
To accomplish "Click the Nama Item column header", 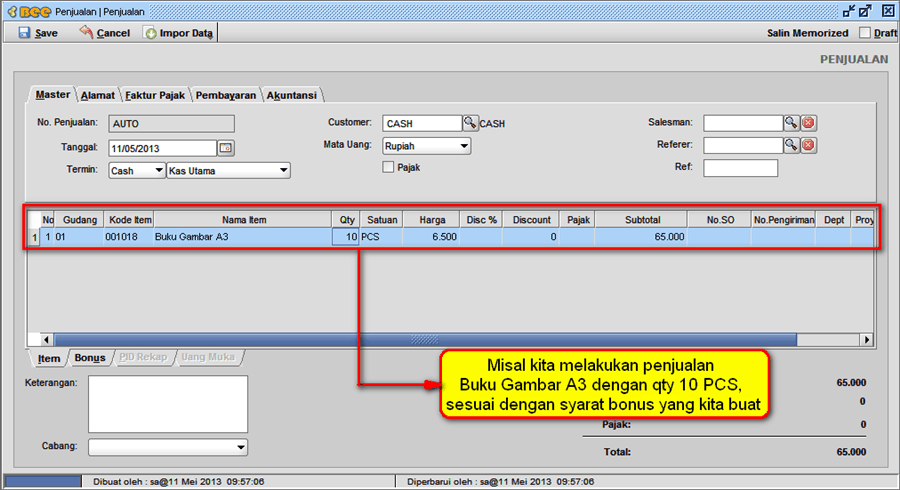I will coord(243,220).
